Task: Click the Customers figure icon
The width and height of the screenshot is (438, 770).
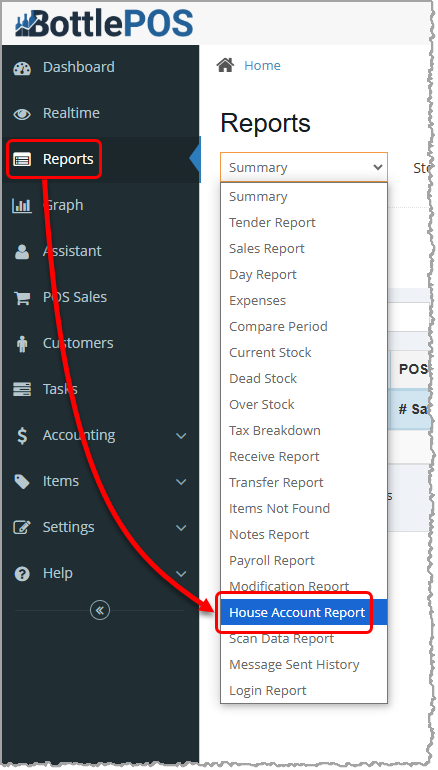Action: (22, 344)
